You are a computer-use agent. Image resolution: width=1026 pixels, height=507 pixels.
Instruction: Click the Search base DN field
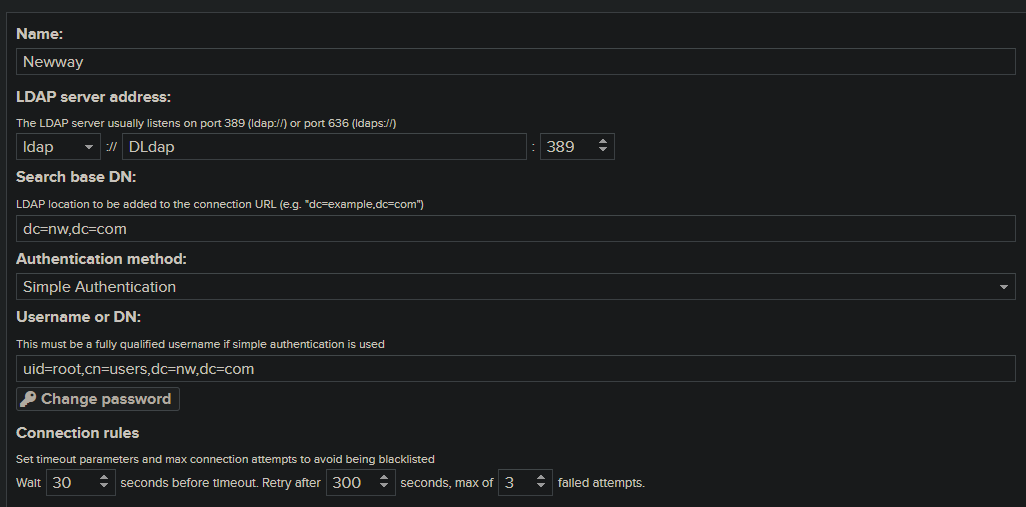(516, 229)
